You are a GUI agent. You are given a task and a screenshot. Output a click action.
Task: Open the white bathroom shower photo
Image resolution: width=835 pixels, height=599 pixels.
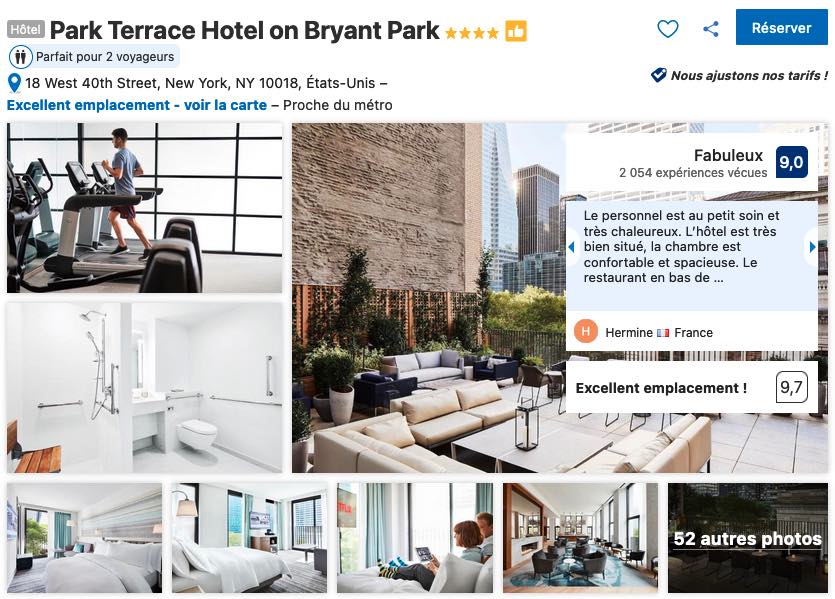click(145, 388)
